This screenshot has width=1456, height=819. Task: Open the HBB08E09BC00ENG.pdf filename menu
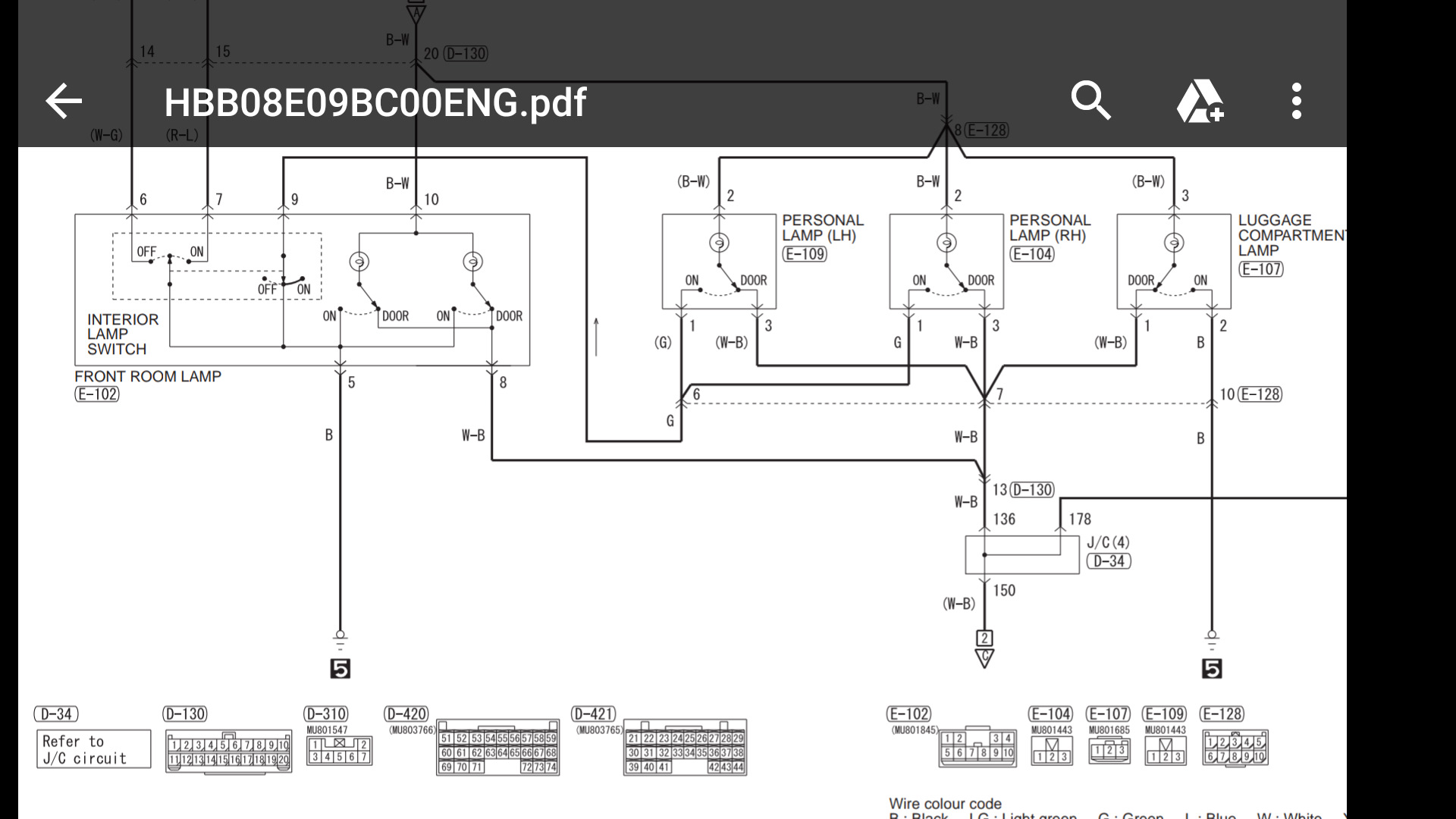[1296, 101]
